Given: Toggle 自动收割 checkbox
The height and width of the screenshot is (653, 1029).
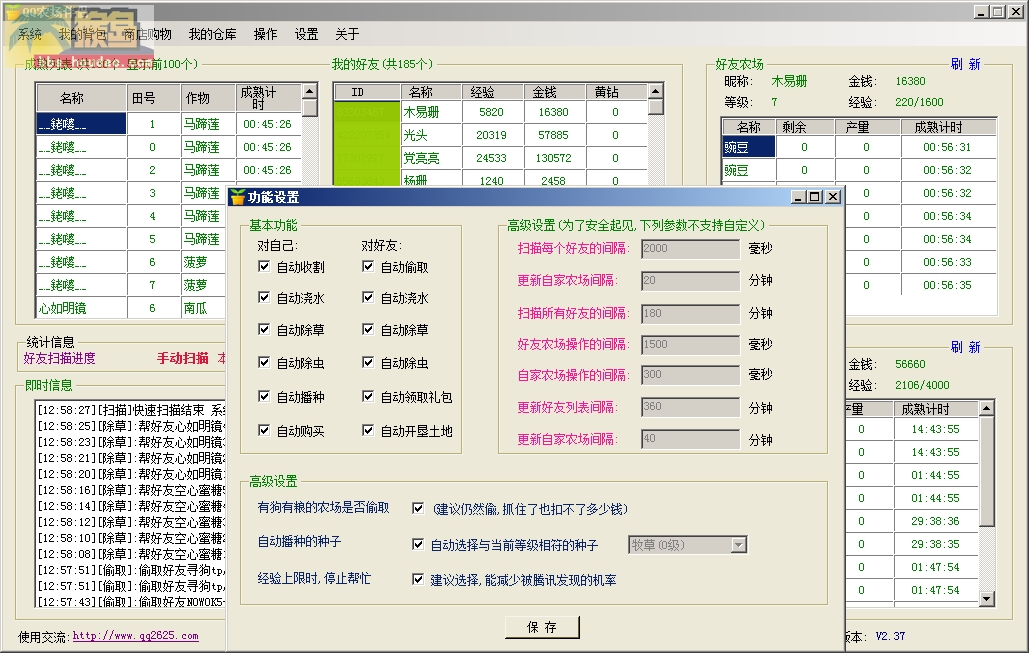Looking at the screenshot, I should [x=264, y=266].
